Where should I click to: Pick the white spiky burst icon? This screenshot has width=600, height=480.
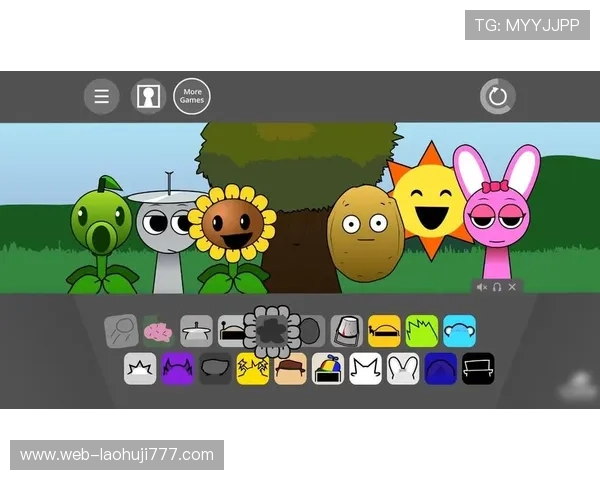coord(140,369)
